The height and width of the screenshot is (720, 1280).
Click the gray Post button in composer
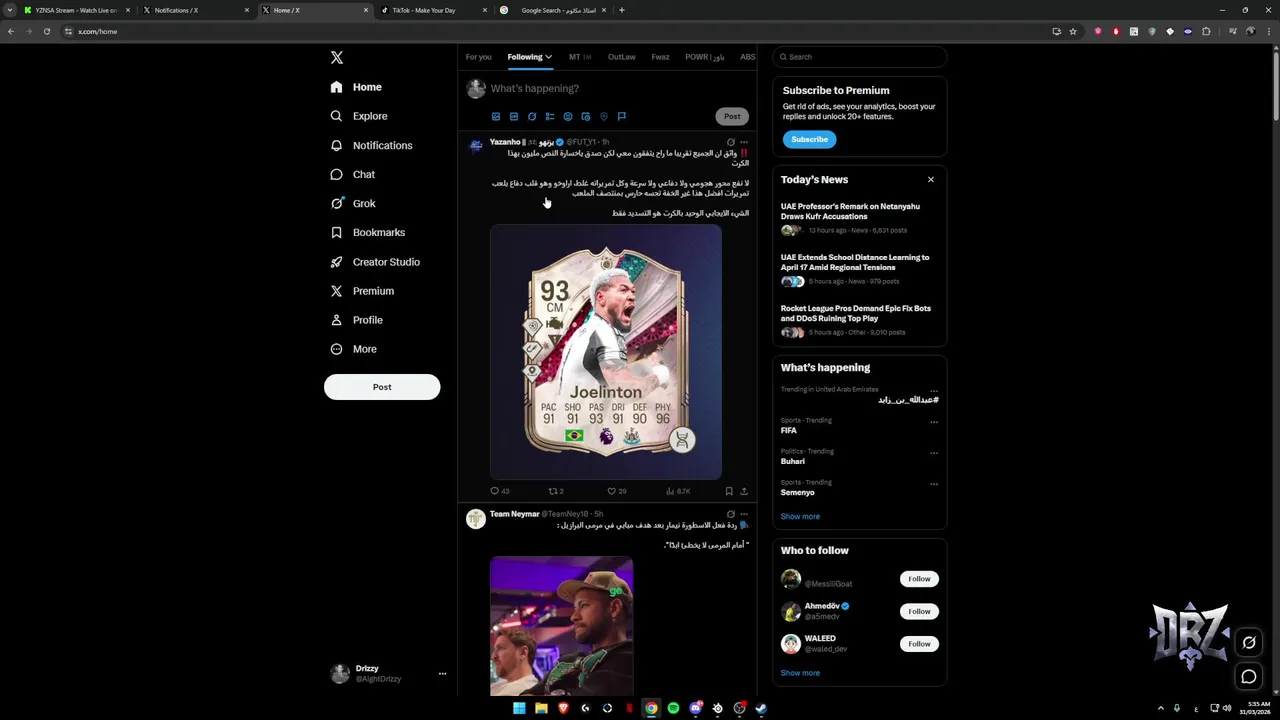coord(732,116)
